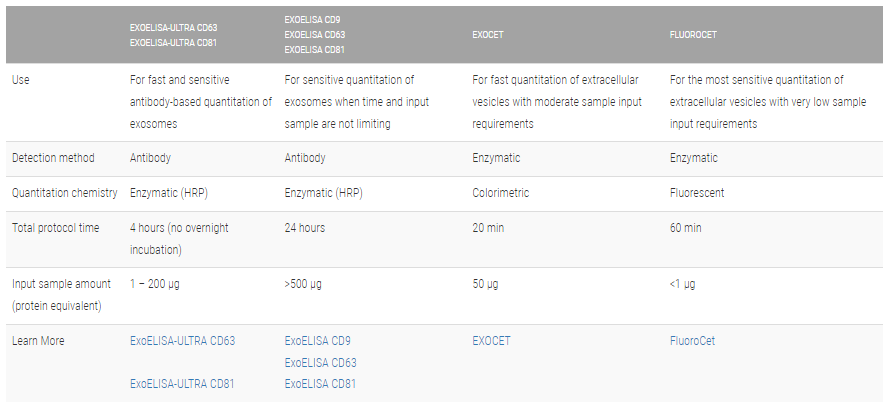Click the EXOCET column header

[489, 34]
